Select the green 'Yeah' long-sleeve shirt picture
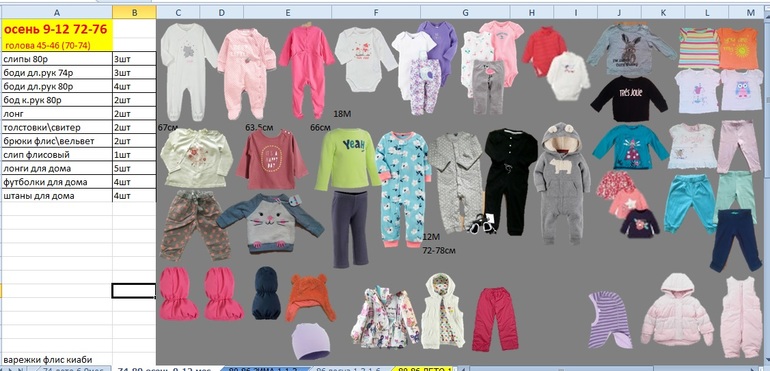Image resolution: width=770 pixels, height=371 pixels. (348, 159)
